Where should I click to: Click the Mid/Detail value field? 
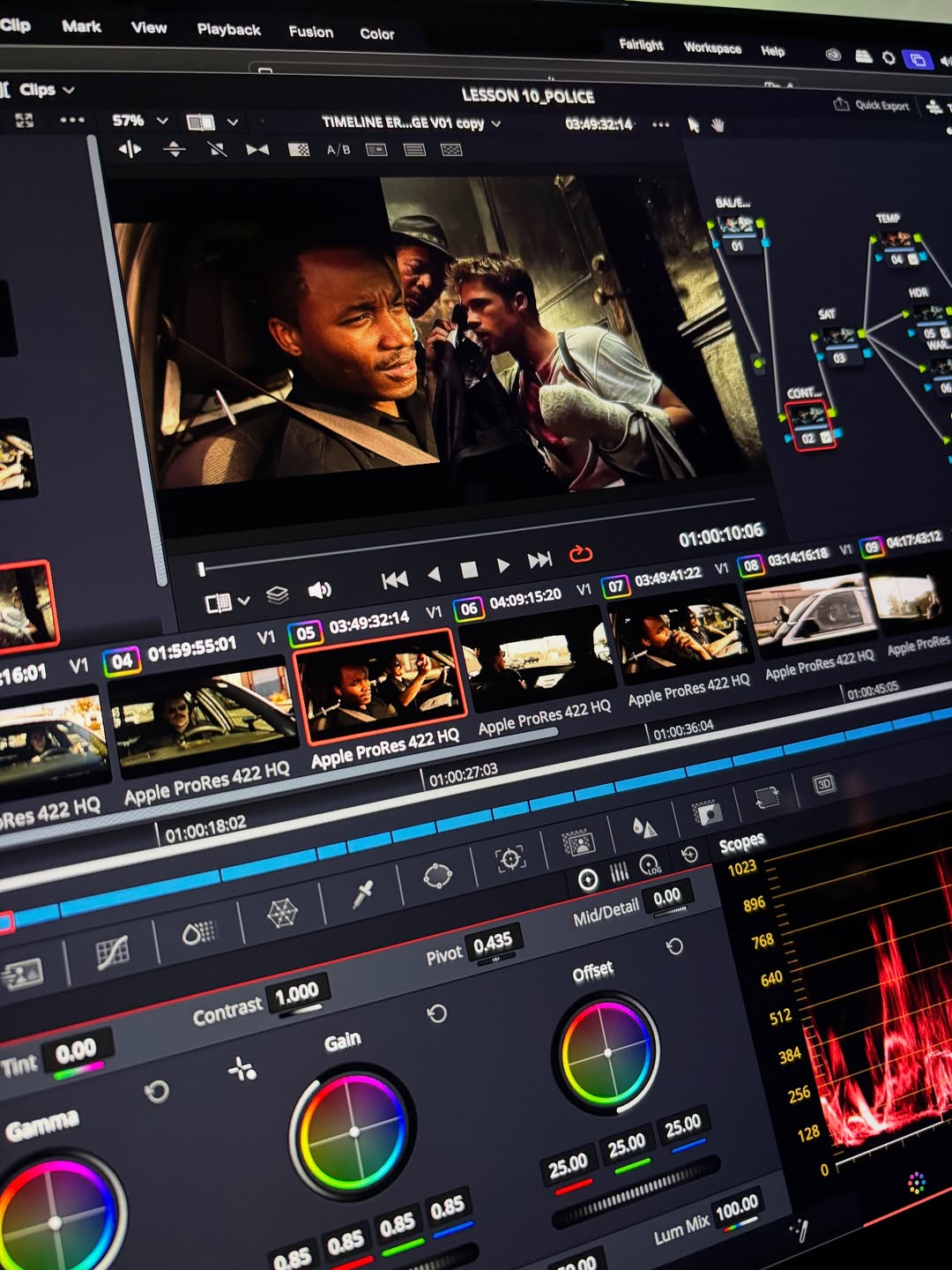[x=667, y=898]
